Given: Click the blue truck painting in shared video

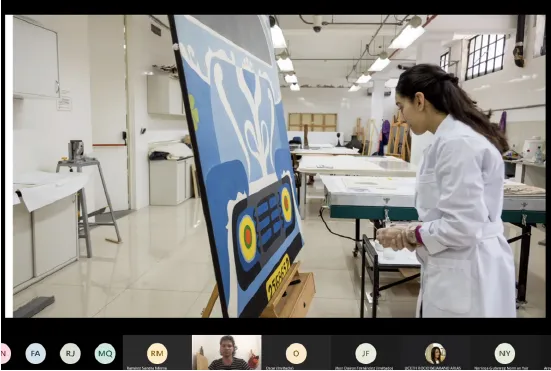Looking at the screenshot, I should coord(238,165).
